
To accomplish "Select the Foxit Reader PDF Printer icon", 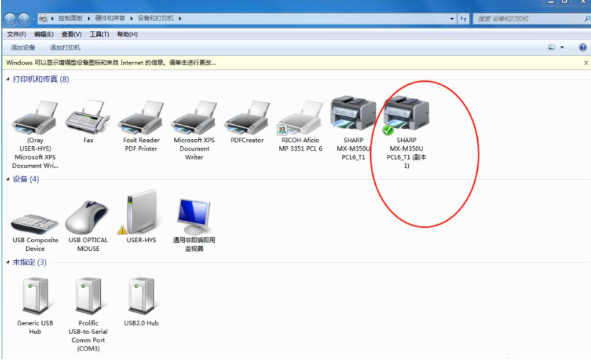I will (x=141, y=118).
